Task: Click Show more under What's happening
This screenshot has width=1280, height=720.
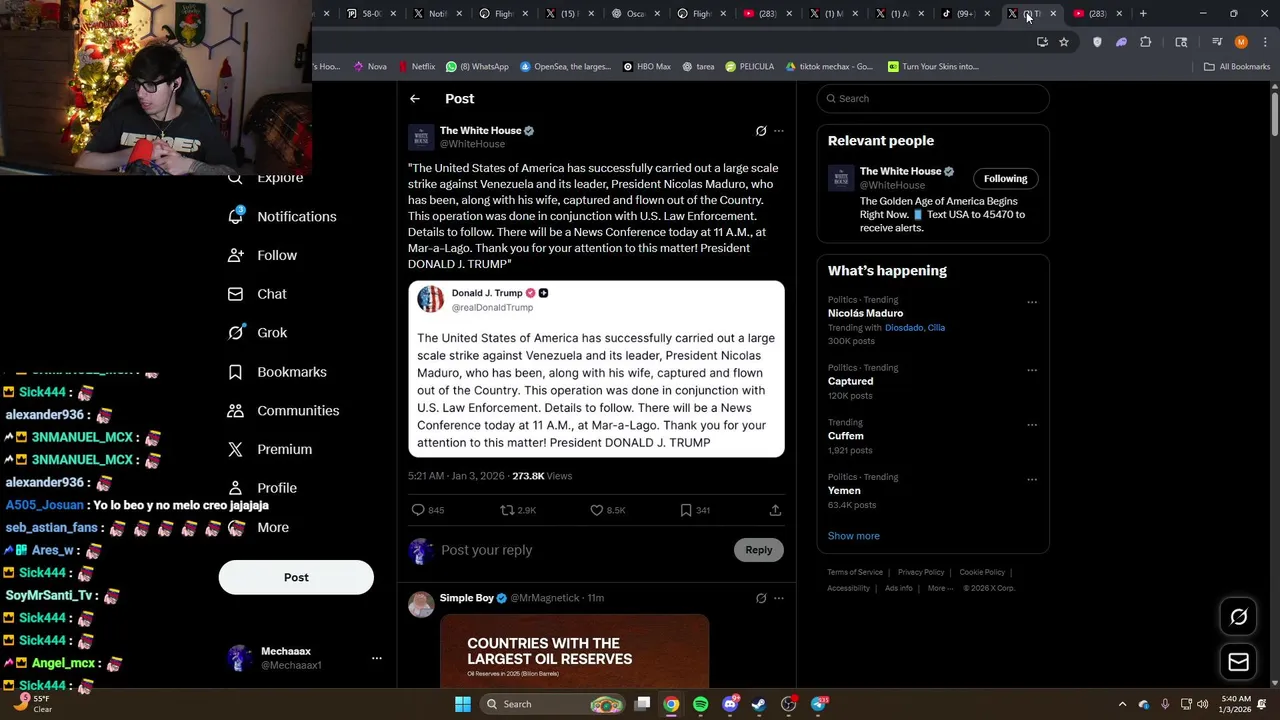Action: click(853, 536)
